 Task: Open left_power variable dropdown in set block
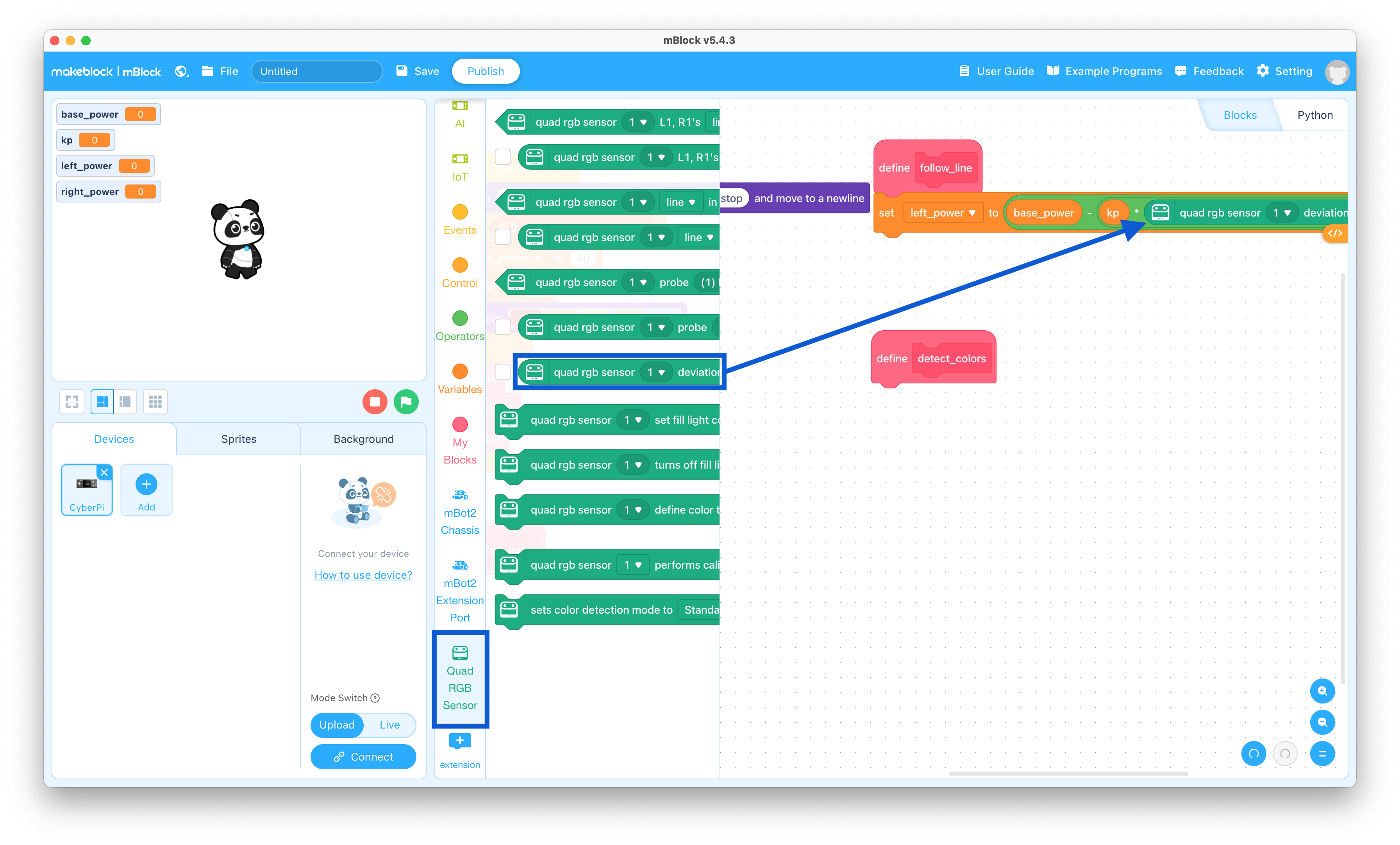943,213
